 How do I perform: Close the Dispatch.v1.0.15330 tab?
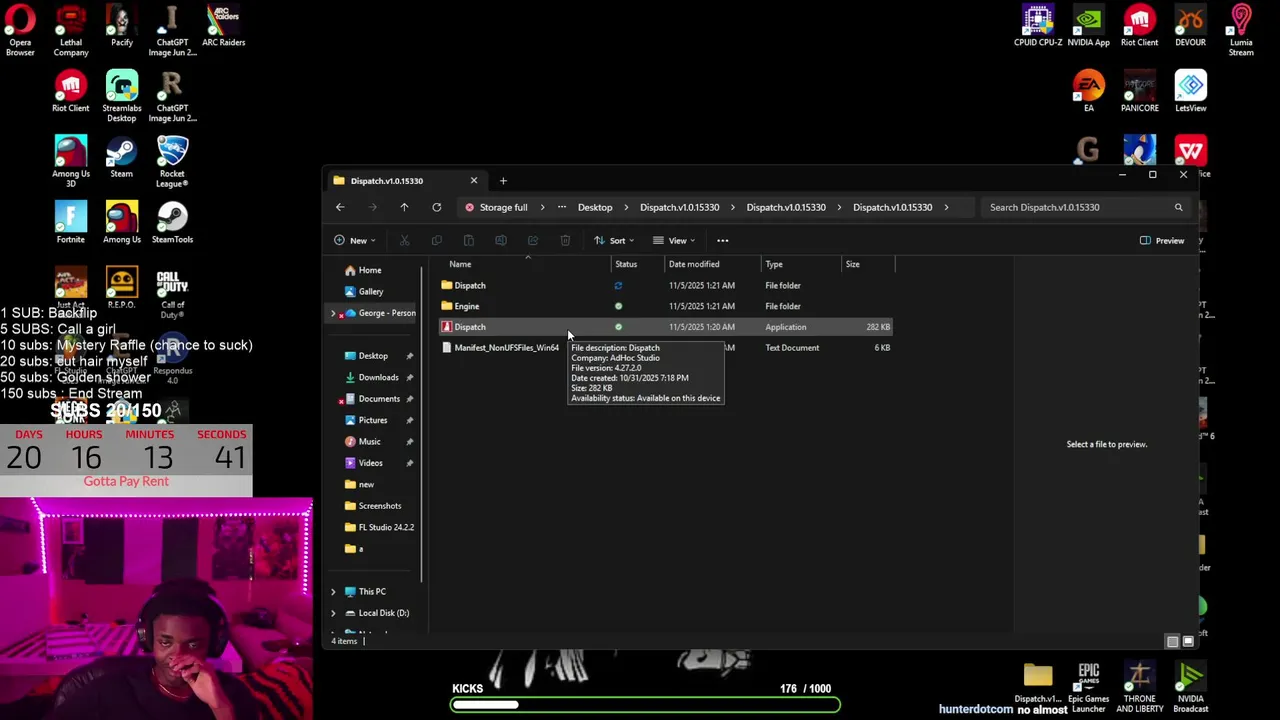[474, 181]
